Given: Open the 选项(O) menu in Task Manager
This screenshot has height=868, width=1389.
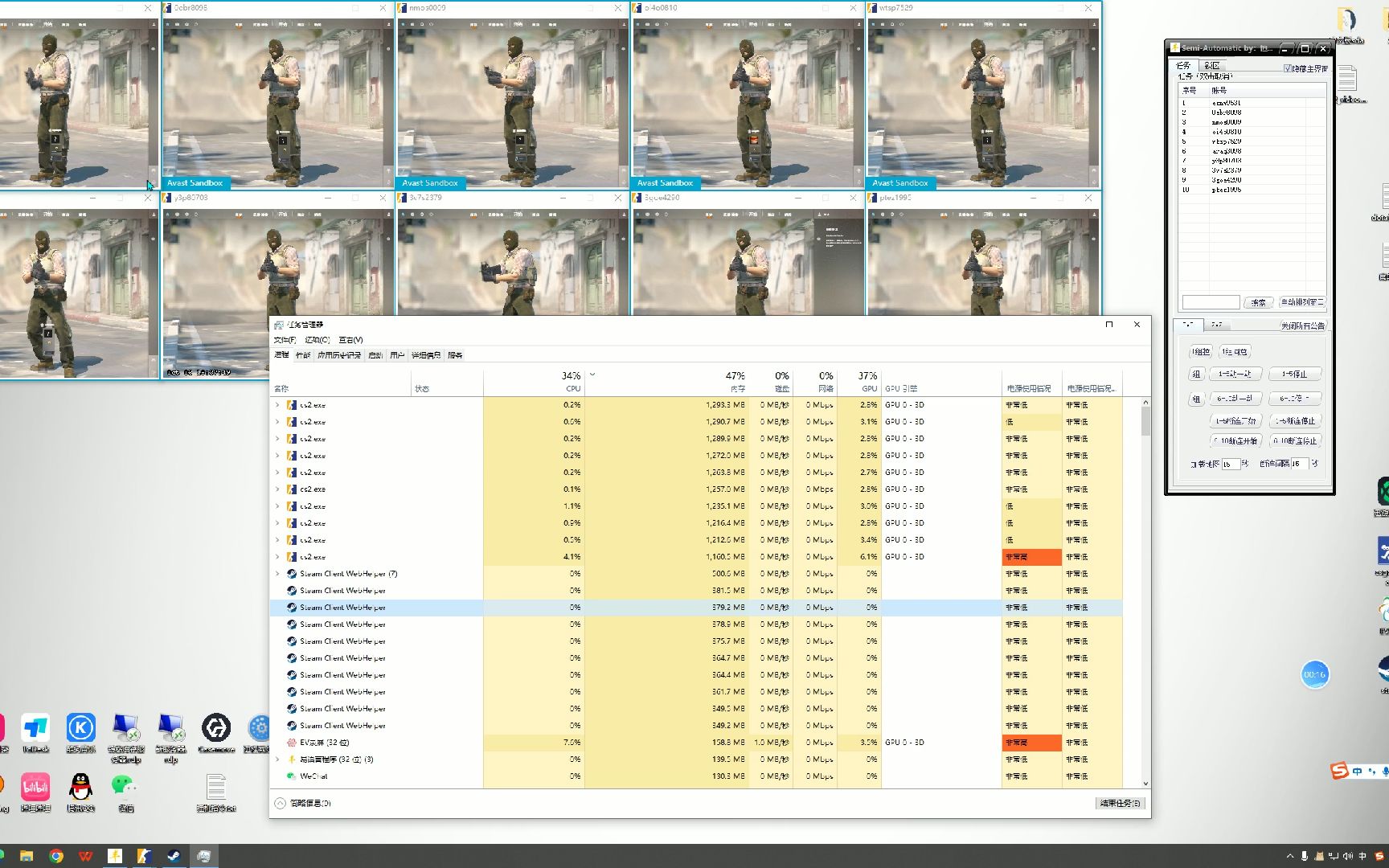Looking at the screenshot, I should coord(318,340).
